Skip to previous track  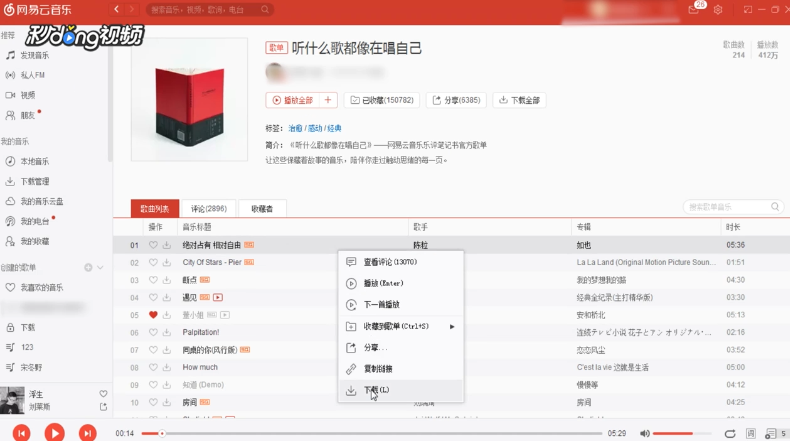click(x=22, y=433)
